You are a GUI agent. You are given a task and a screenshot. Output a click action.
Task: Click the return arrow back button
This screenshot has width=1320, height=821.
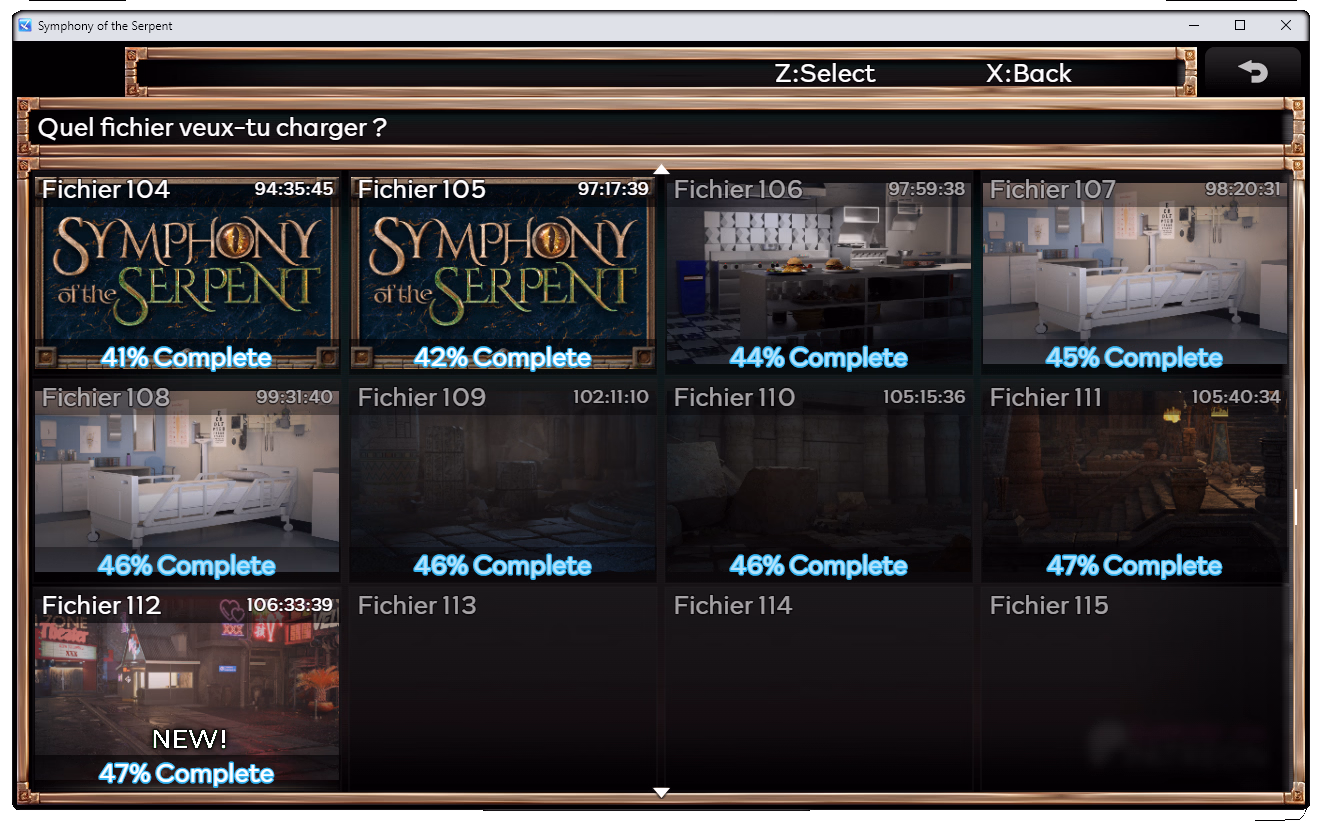[x=1253, y=71]
